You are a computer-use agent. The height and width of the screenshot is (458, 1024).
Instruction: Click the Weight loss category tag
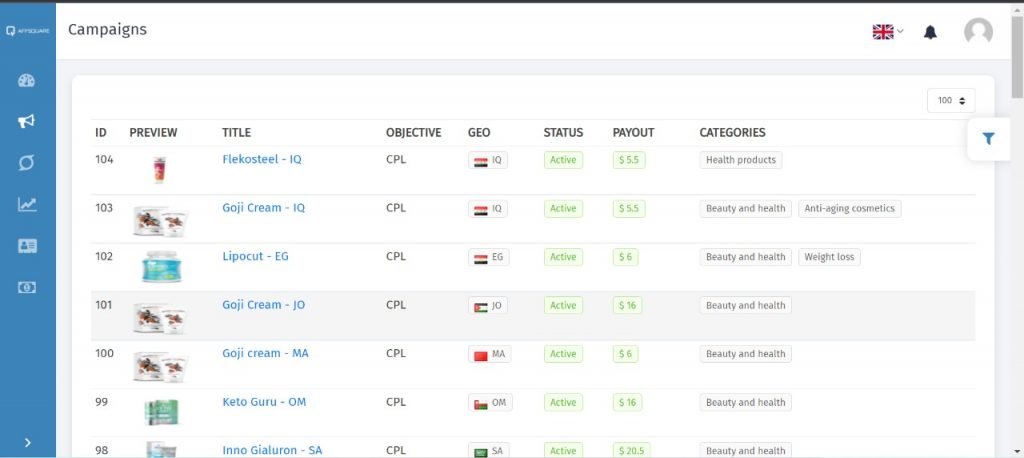(829, 257)
